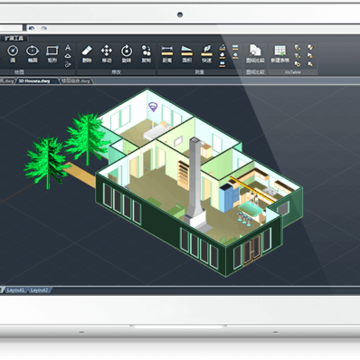Click the text 'A' tool icon

pos(68,47)
